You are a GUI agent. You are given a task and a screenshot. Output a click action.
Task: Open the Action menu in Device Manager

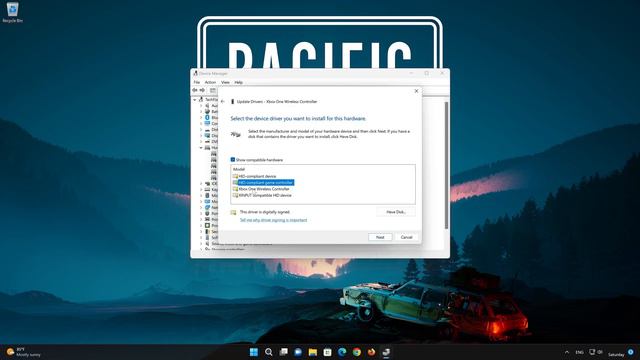click(x=210, y=82)
